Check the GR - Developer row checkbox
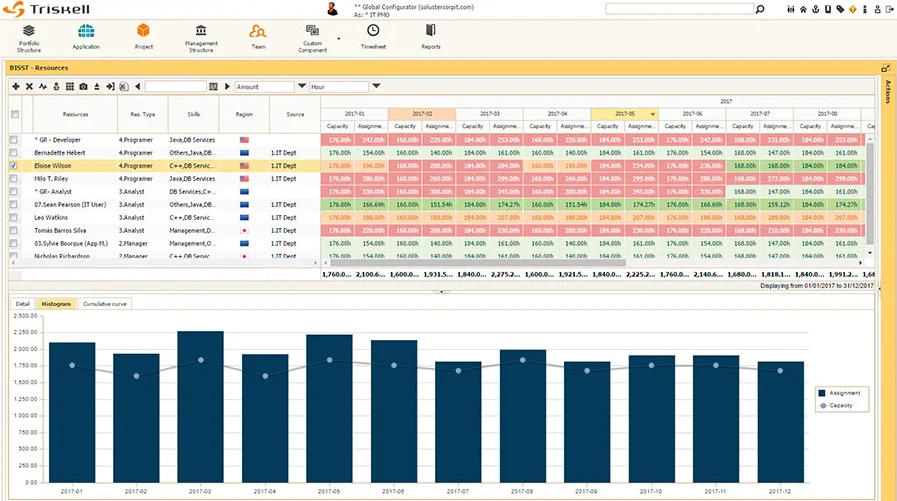897x501 pixels. 14,140
